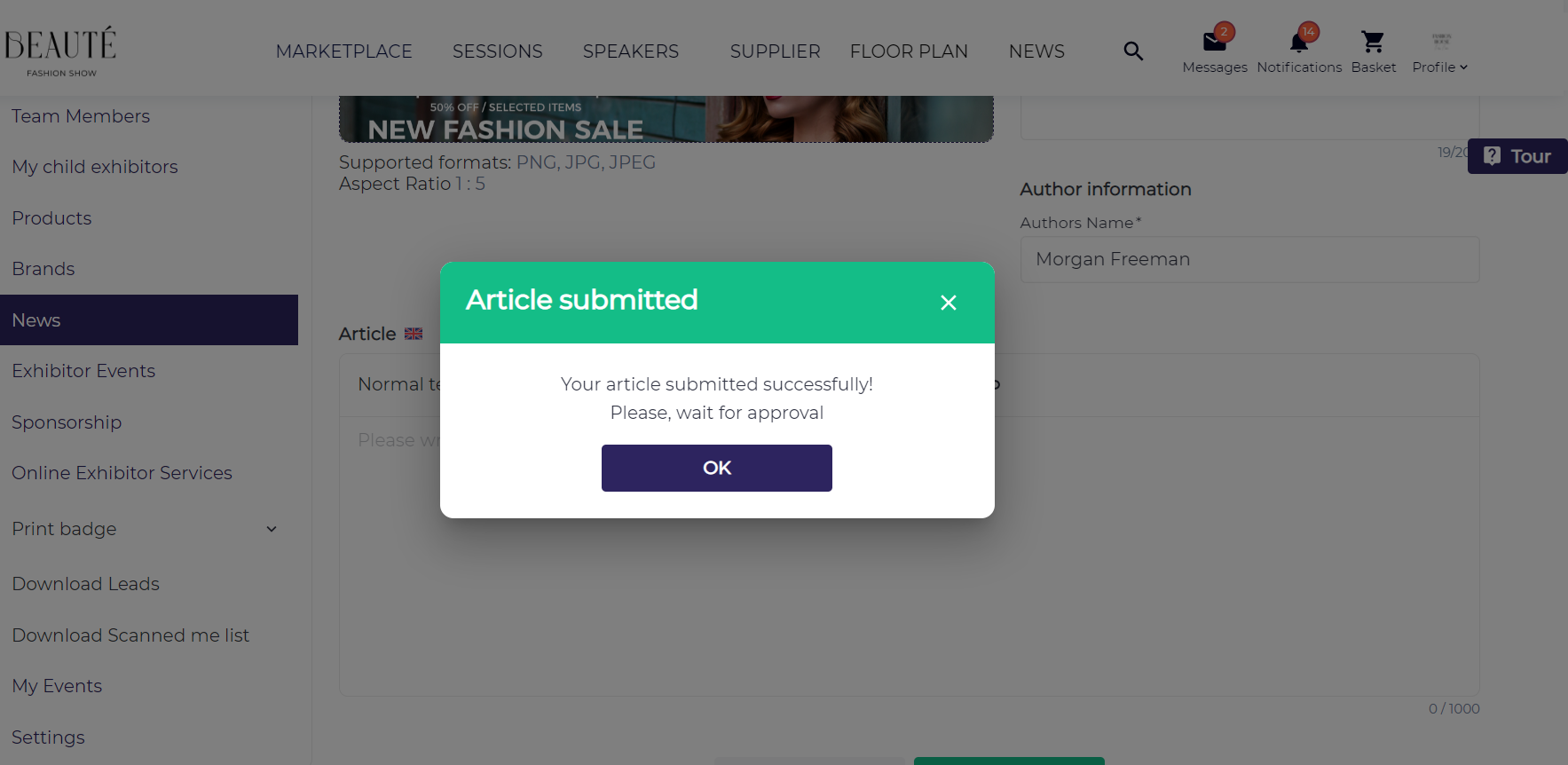Viewport: 1568px width, 765px height.
Task: Click the Authors Name input field
Action: 1249,259
